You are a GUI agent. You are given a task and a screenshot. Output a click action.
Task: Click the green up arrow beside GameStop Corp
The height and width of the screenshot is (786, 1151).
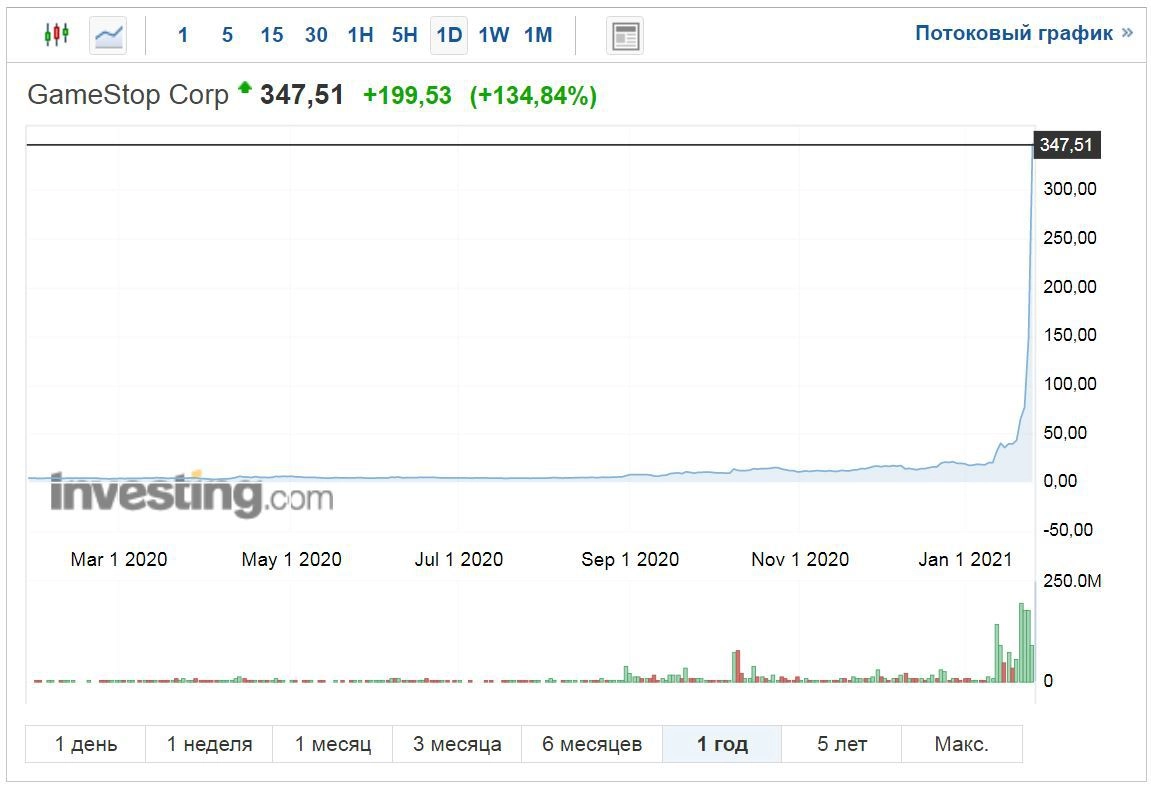coord(245,89)
